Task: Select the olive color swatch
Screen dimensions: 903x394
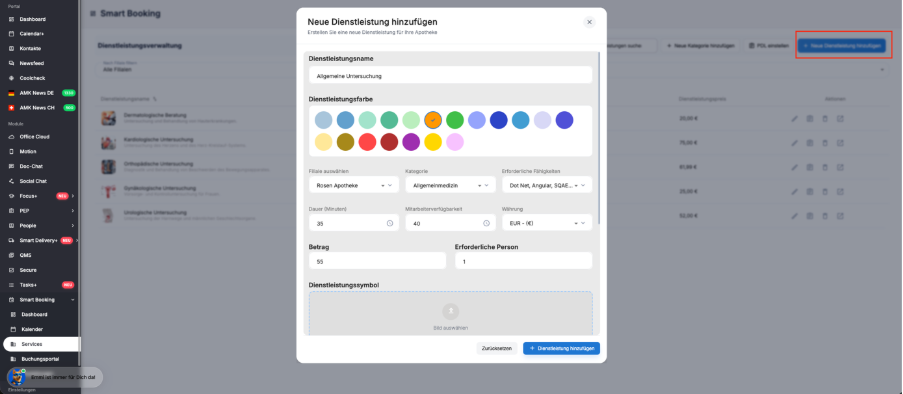Action: [x=346, y=142]
